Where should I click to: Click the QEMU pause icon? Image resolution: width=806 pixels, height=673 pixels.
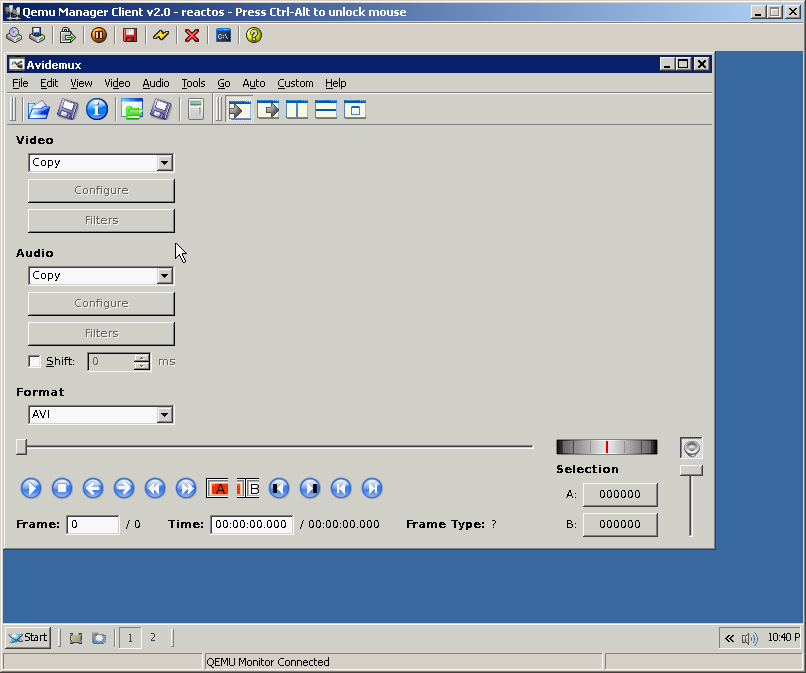click(99, 35)
